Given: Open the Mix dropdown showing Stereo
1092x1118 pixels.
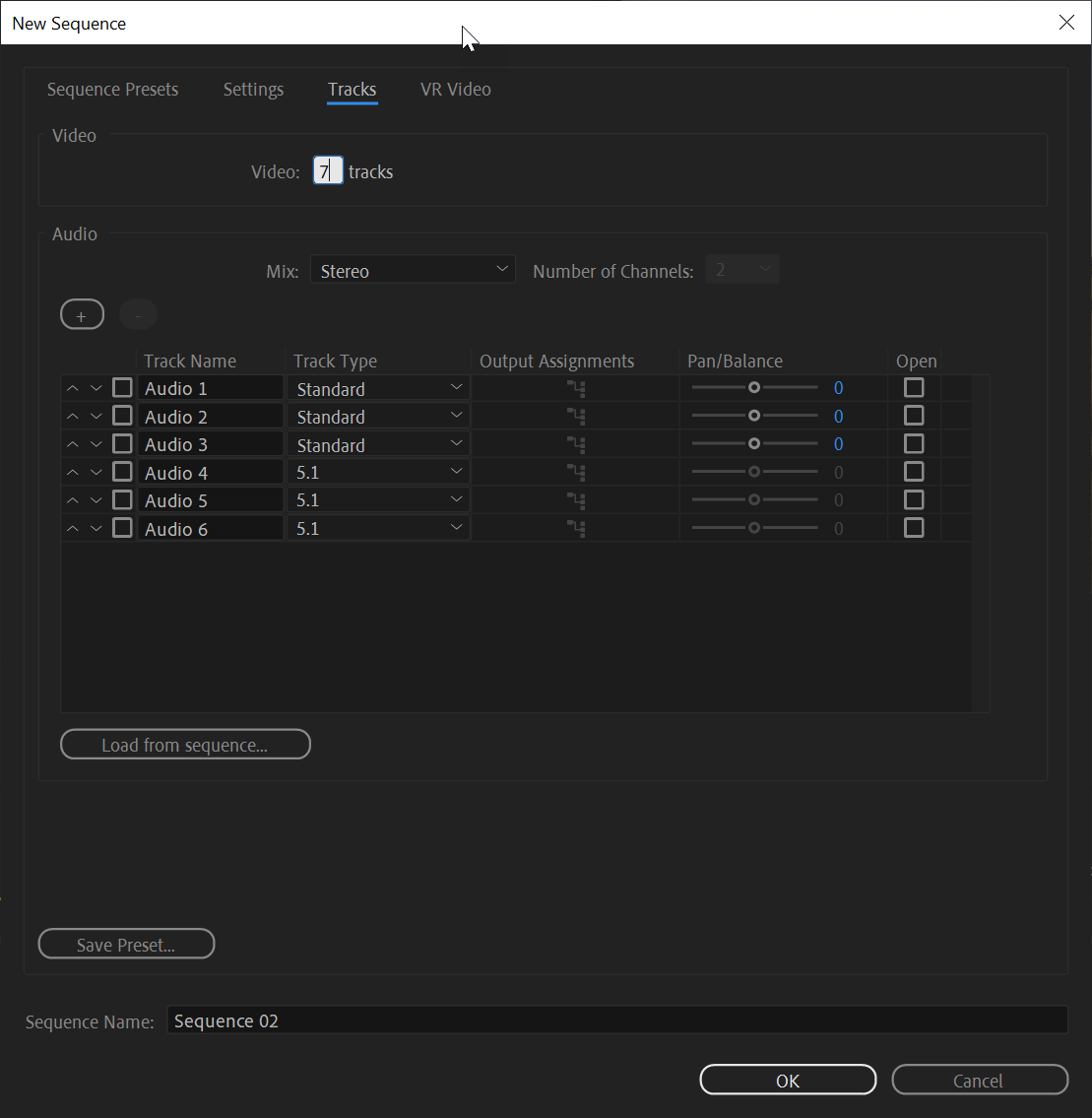Looking at the screenshot, I should (x=413, y=269).
